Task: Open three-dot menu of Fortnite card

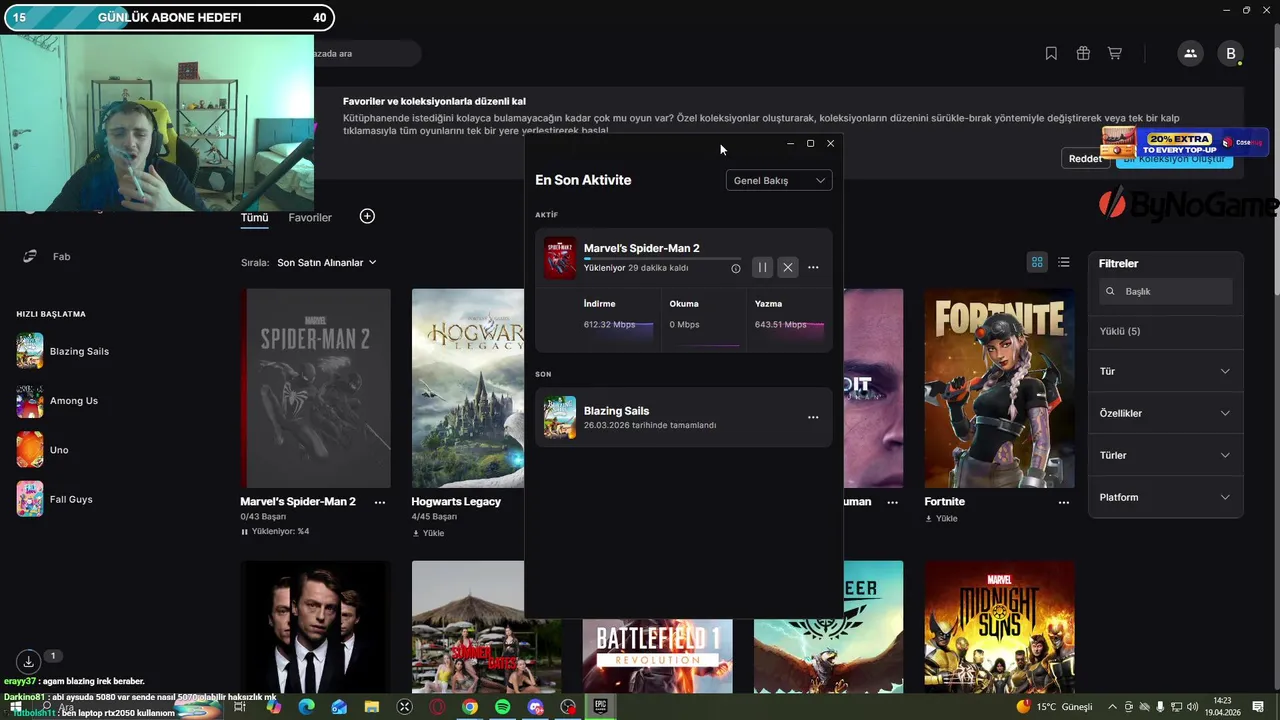Action: pyautogui.click(x=1064, y=502)
